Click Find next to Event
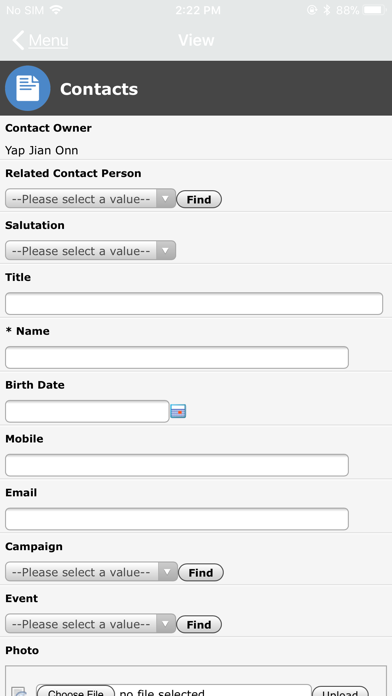The width and height of the screenshot is (392, 696). click(199, 625)
